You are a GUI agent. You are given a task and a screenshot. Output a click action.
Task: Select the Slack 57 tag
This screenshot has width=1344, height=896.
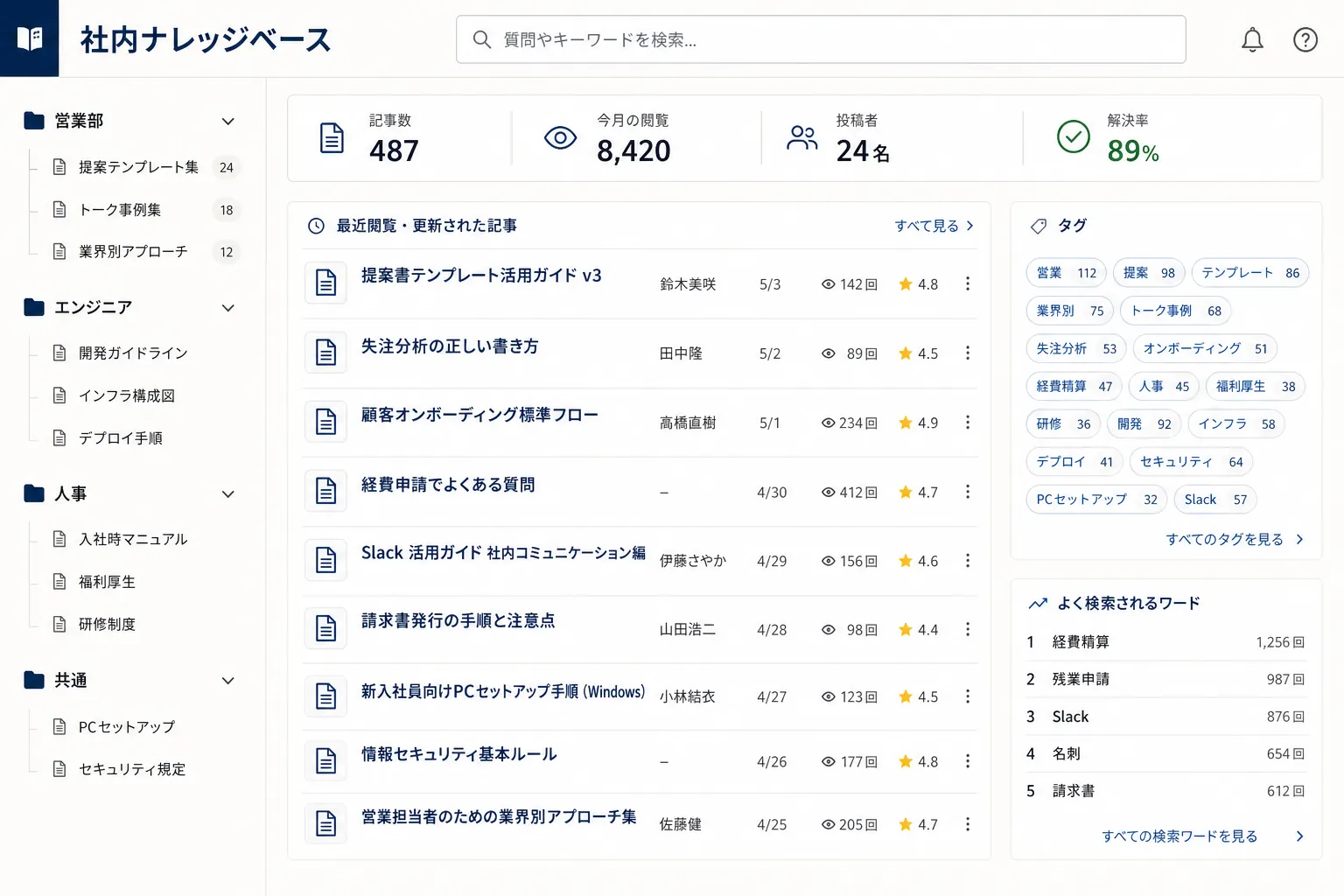point(1215,499)
